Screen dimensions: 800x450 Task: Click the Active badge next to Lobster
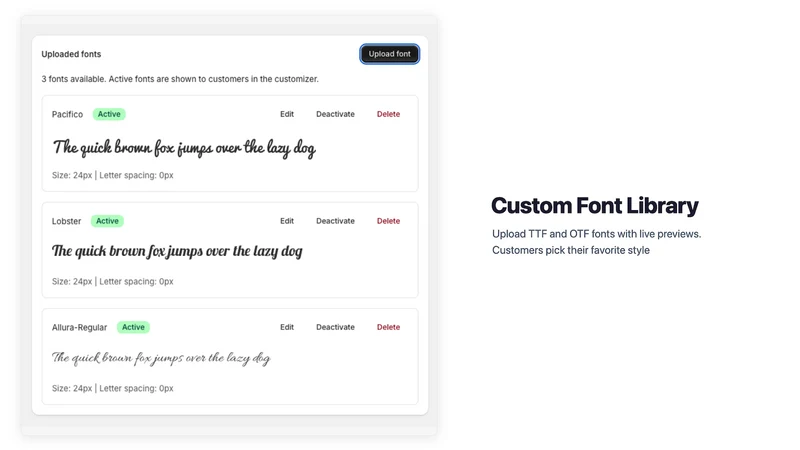click(x=107, y=221)
